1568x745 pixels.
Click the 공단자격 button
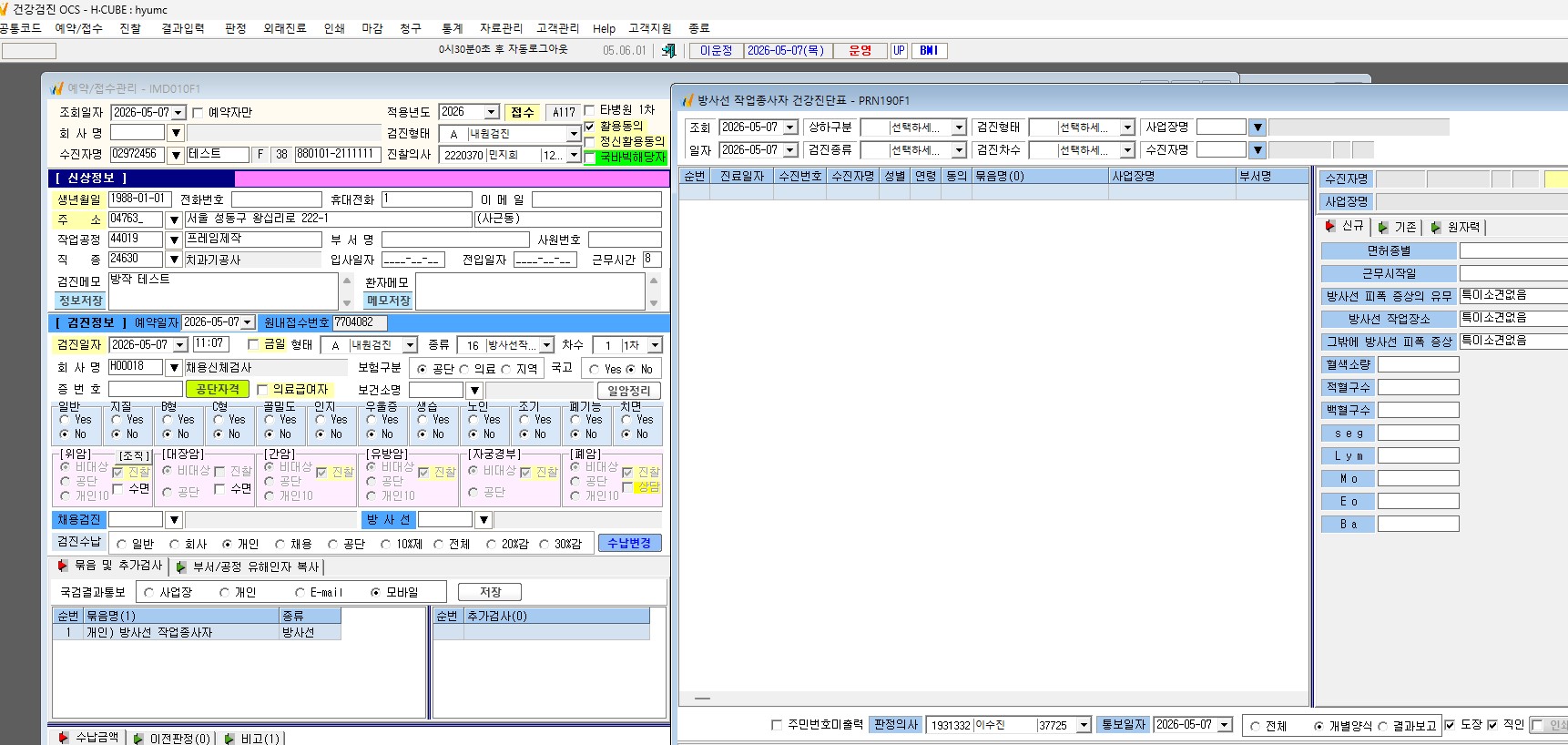coord(219,389)
